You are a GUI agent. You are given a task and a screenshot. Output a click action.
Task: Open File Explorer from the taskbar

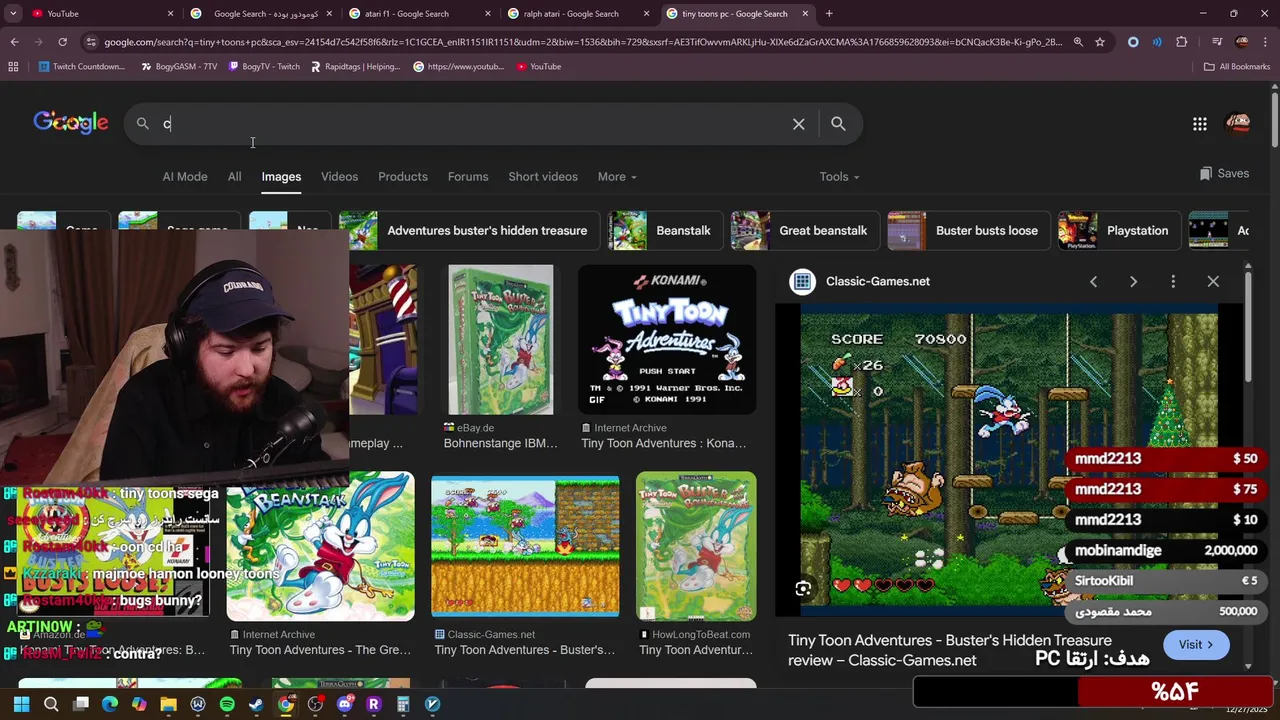tap(168, 704)
